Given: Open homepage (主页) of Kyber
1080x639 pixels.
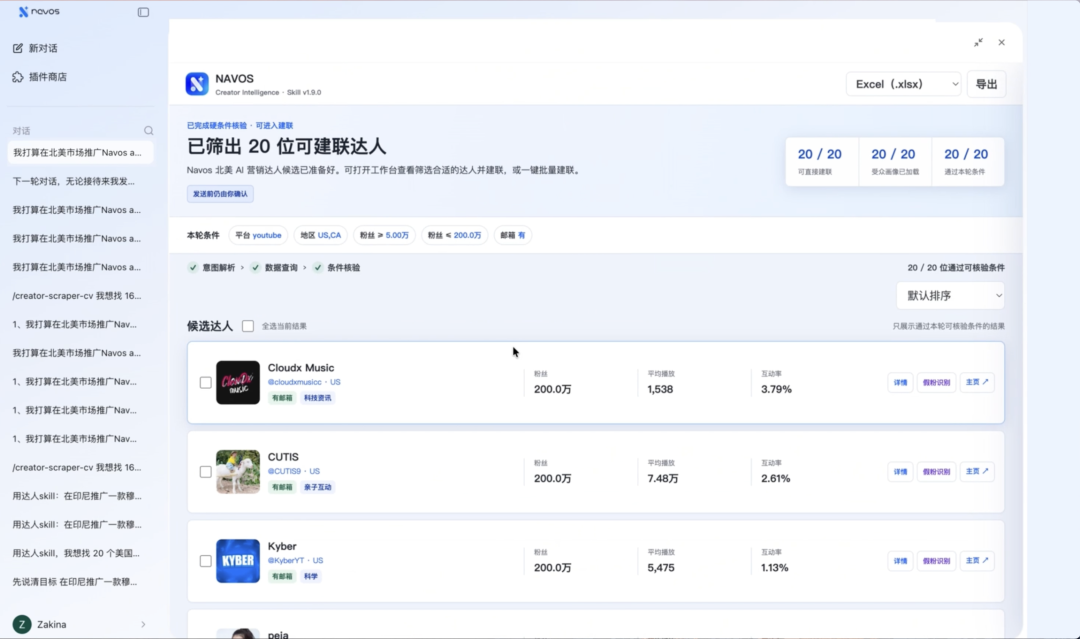Looking at the screenshot, I should [977, 561].
